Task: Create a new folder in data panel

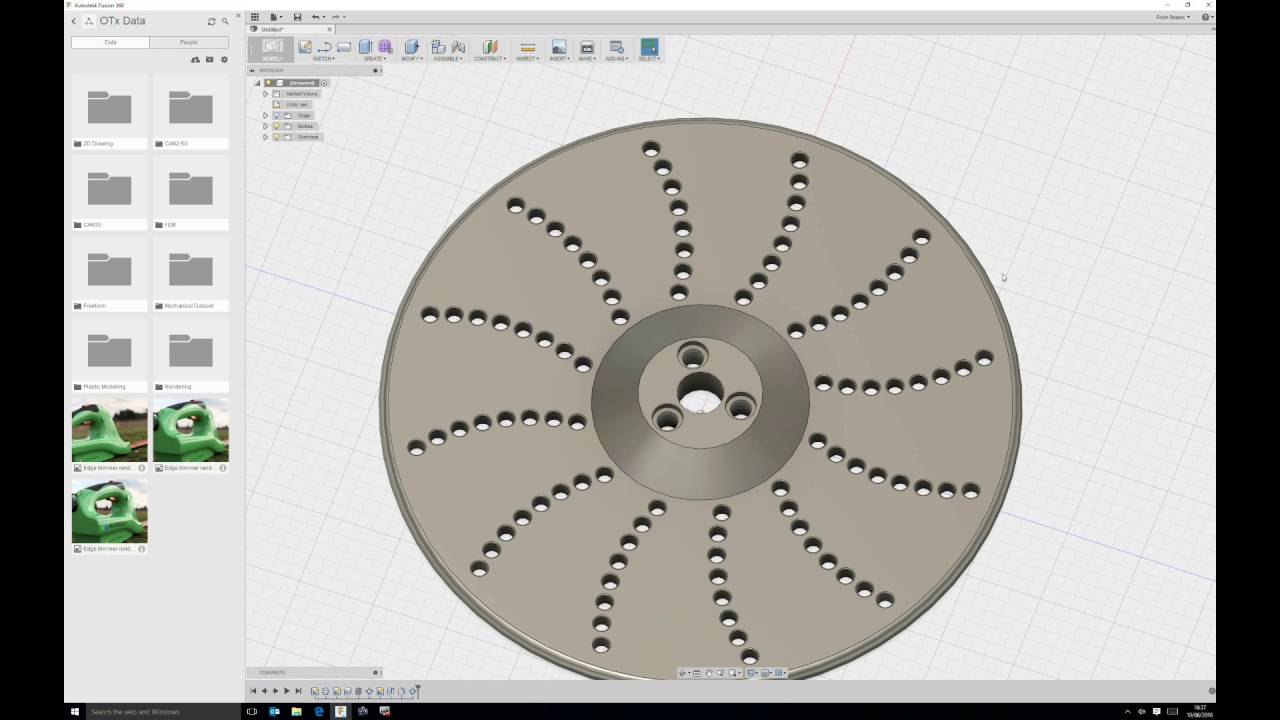Action: click(209, 60)
